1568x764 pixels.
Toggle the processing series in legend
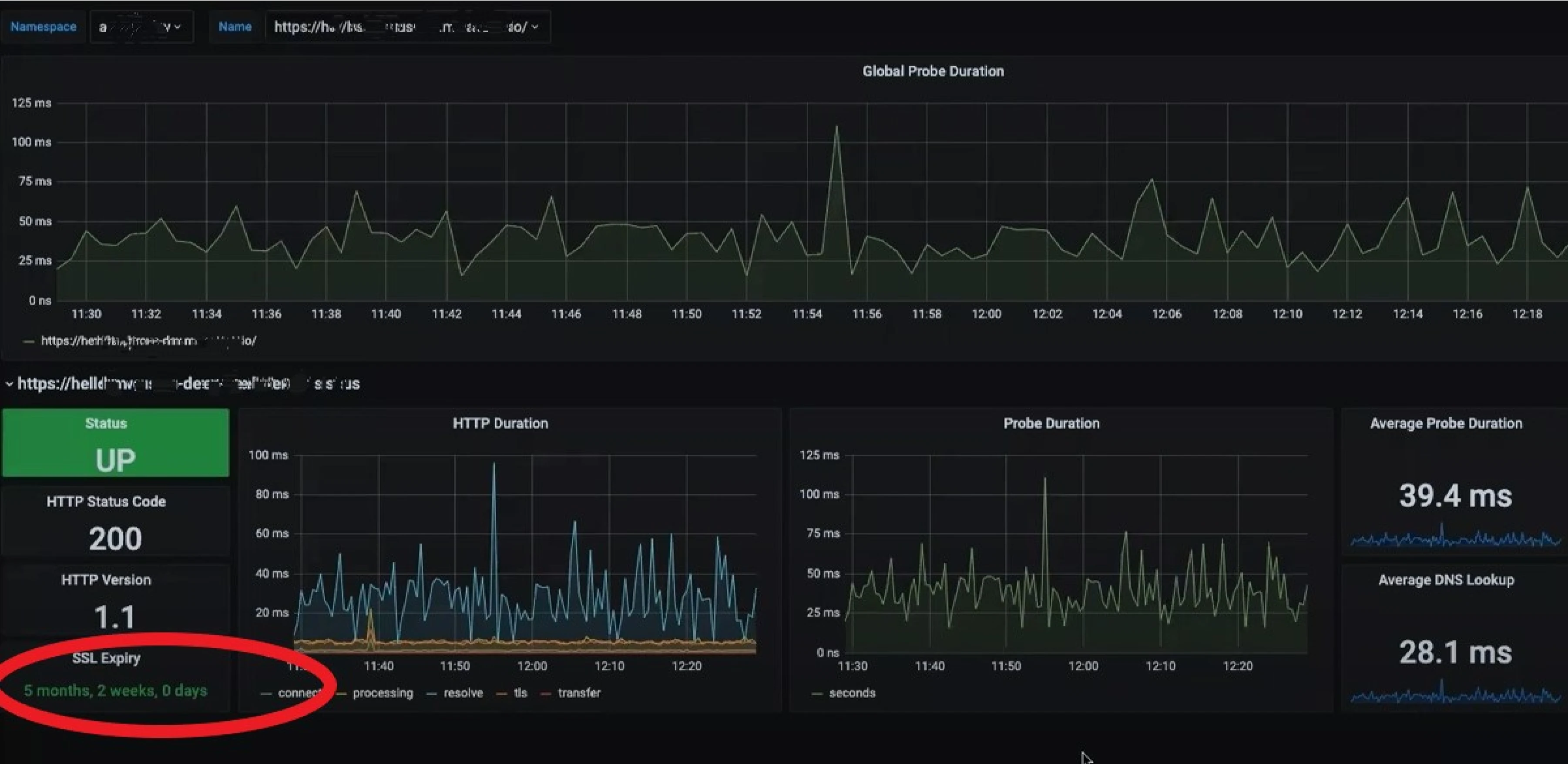coord(382,693)
